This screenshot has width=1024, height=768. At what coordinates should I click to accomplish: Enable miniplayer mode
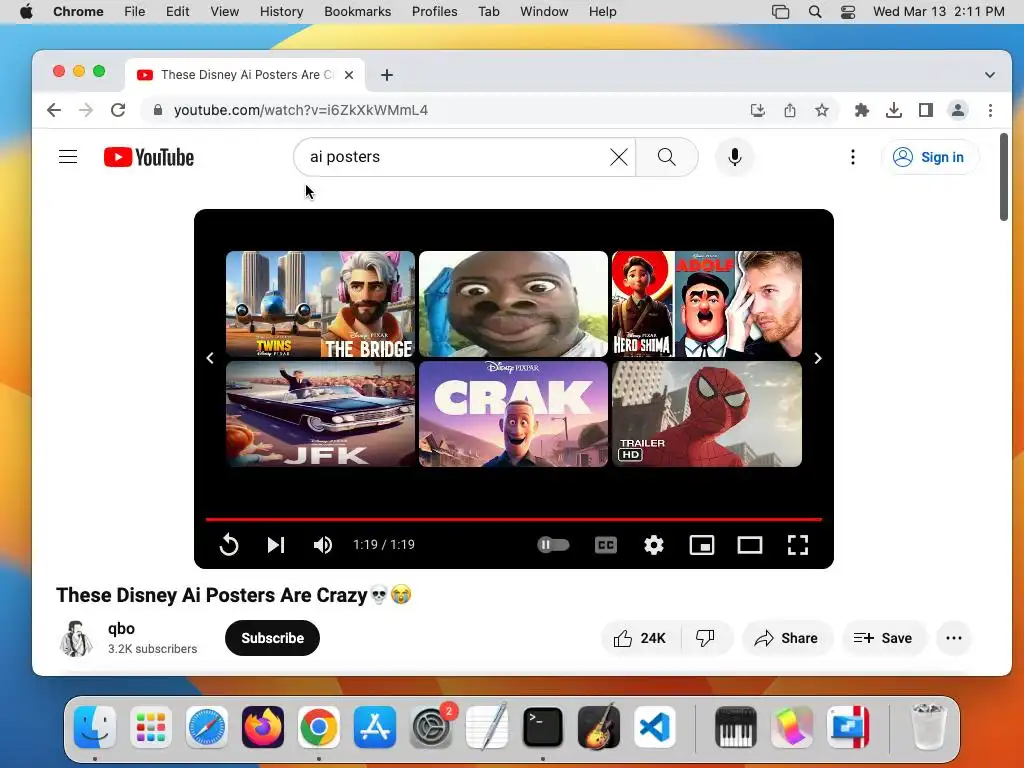(x=702, y=545)
